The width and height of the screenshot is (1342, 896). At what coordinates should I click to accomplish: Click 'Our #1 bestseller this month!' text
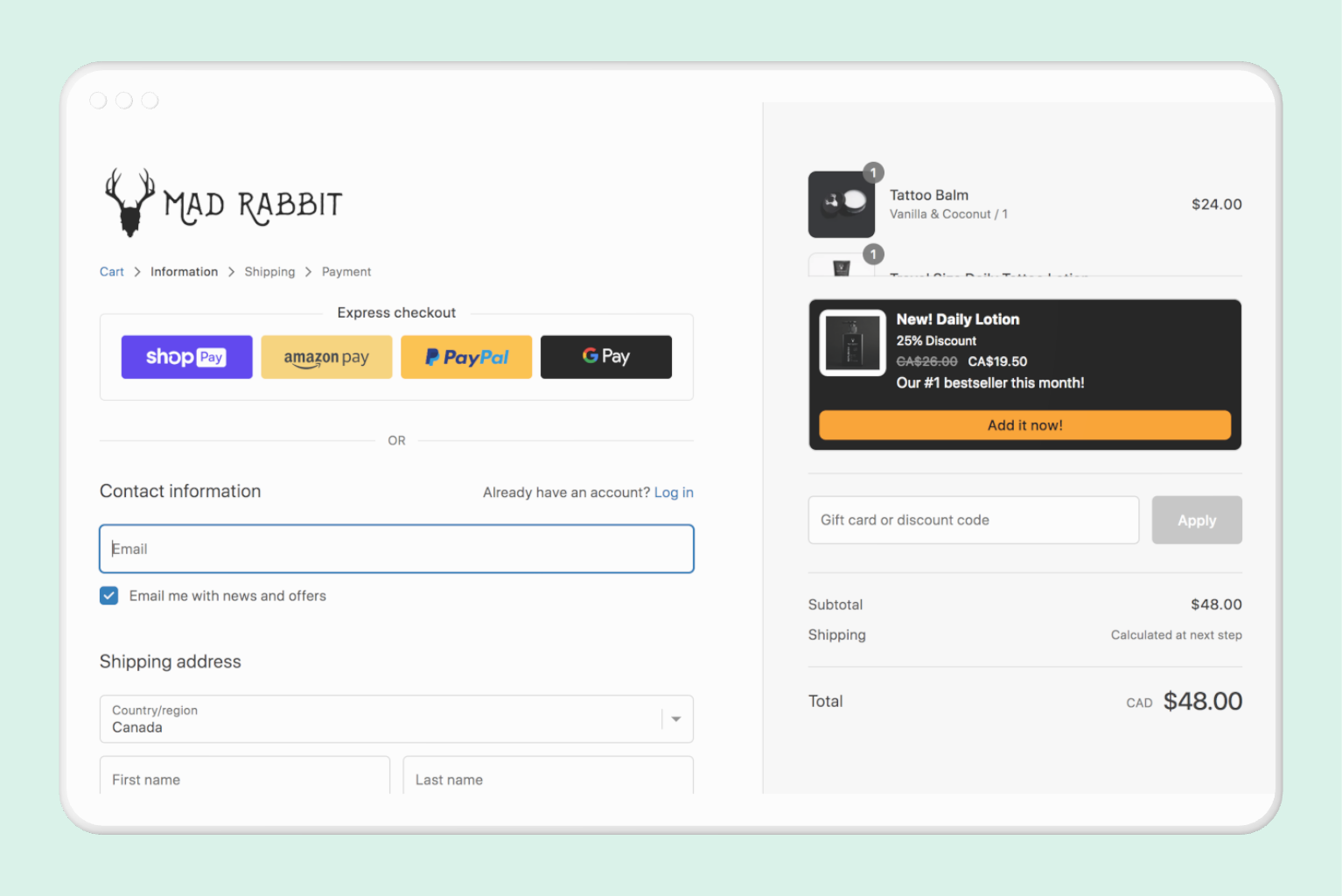(990, 382)
